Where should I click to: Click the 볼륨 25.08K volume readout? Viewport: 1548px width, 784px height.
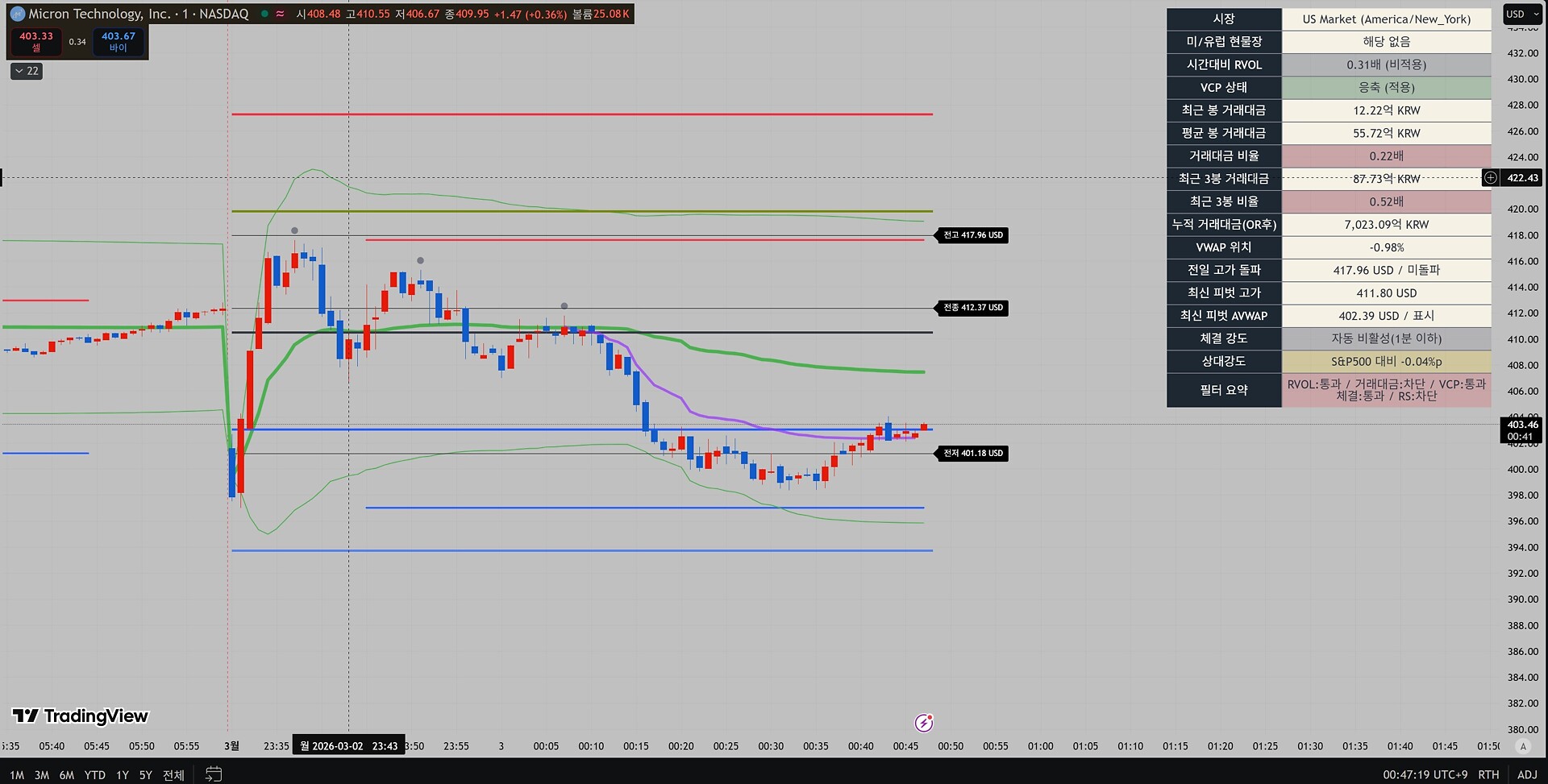(601, 14)
